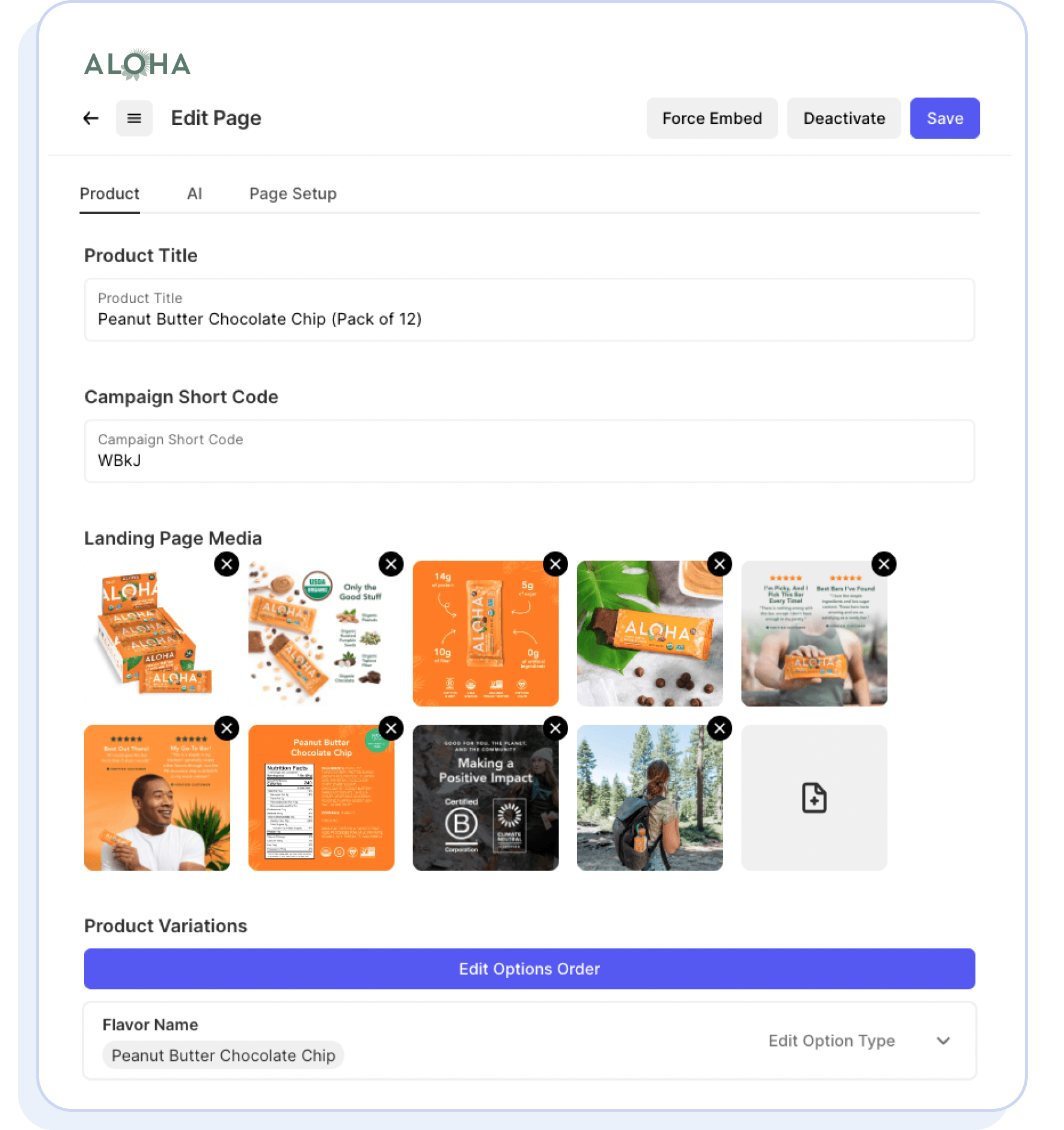Remove the Only the Good Stuff image
Viewport: 1064px width, 1130px height.
click(391, 564)
